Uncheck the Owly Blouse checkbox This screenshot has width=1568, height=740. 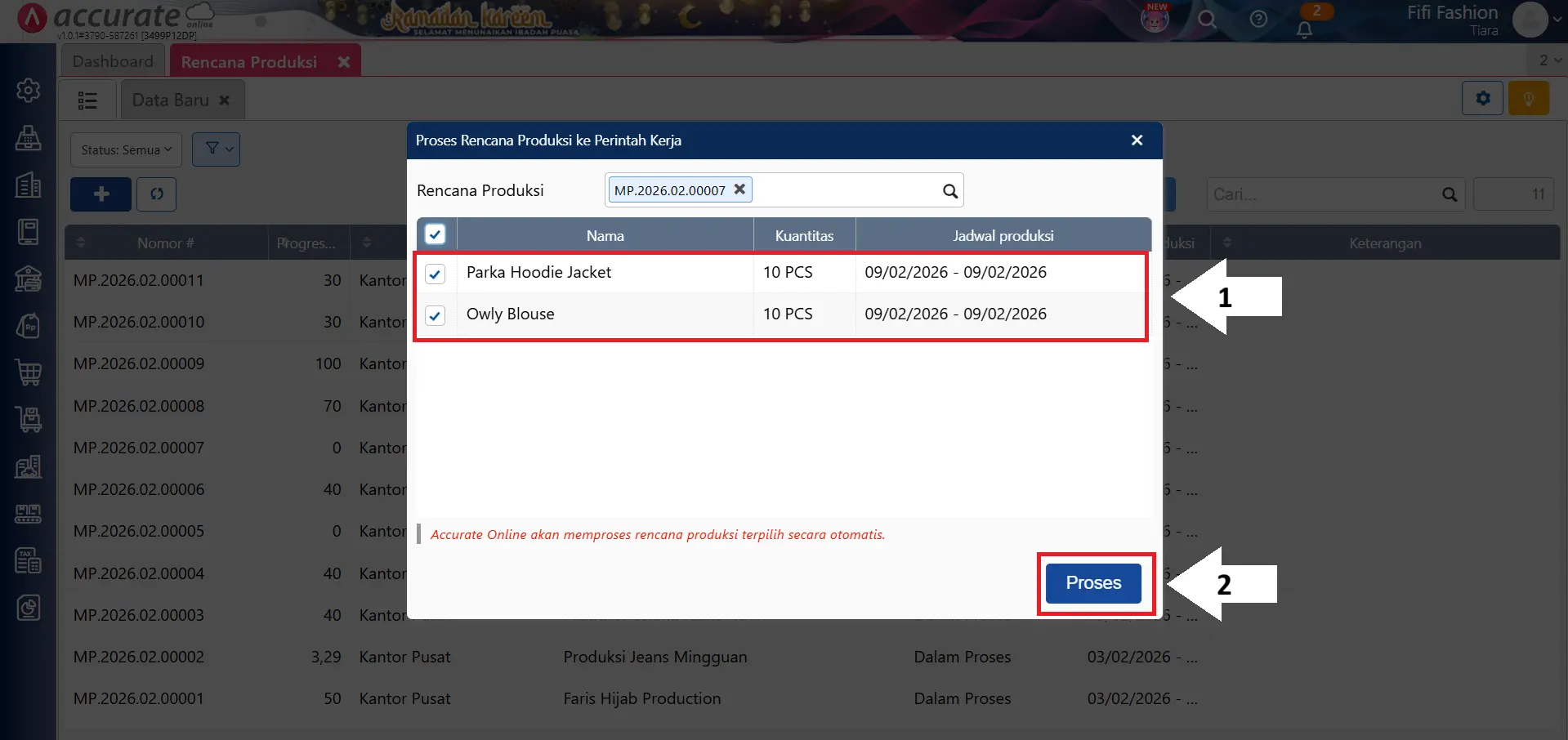pyautogui.click(x=436, y=315)
